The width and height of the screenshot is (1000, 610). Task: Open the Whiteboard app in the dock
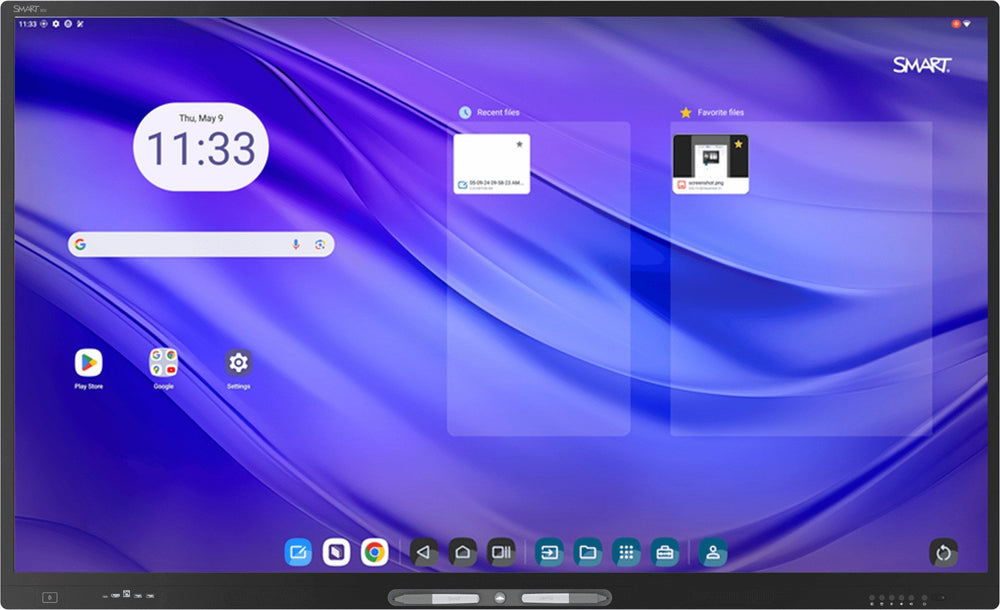pyautogui.click(x=298, y=552)
